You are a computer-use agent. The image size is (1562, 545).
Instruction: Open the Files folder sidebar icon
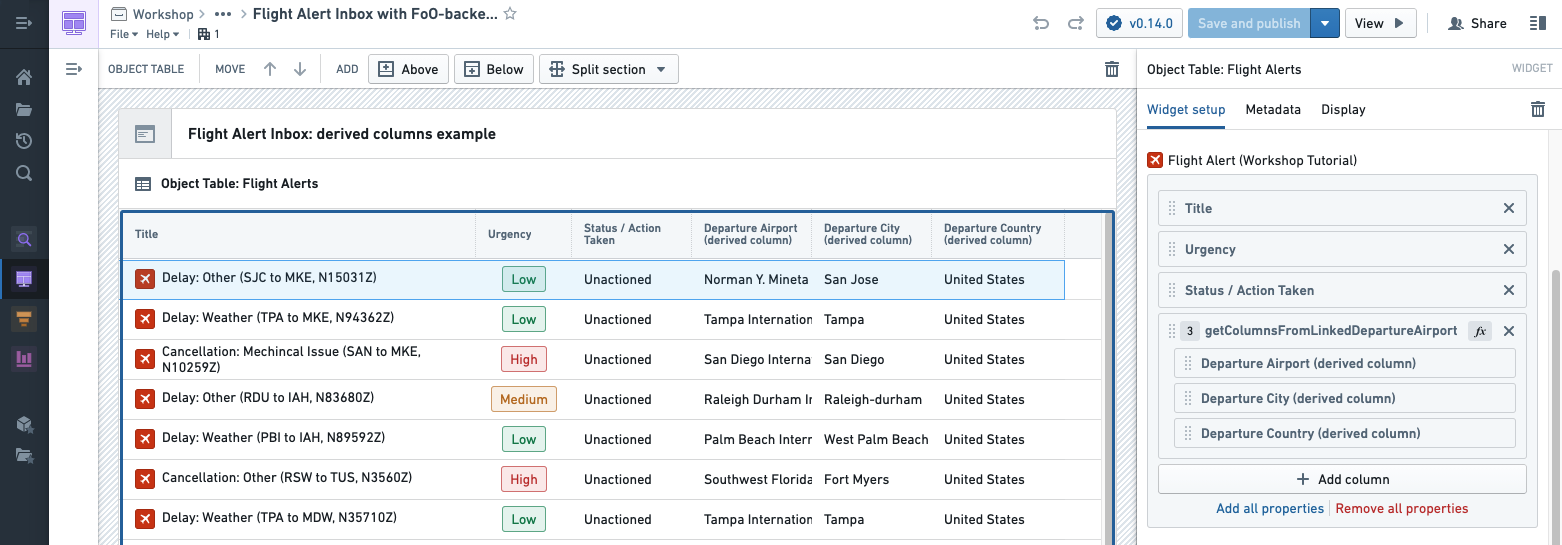point(24,109)
